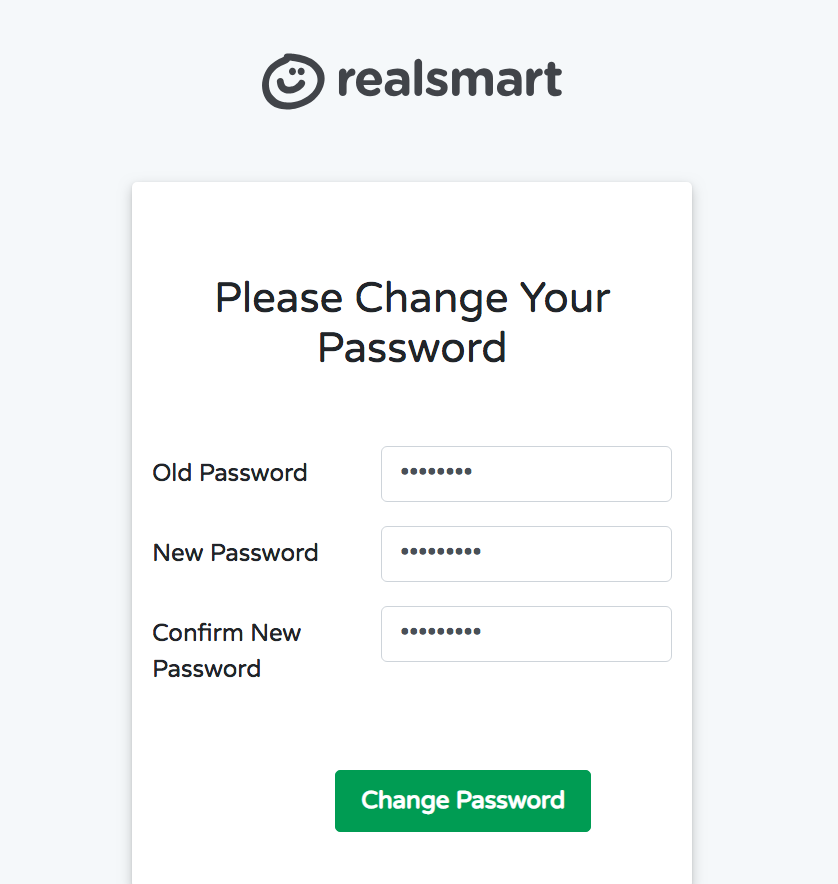
Task: Click masked dots in Confirm New Password
Action: click(x=440, y=632)
